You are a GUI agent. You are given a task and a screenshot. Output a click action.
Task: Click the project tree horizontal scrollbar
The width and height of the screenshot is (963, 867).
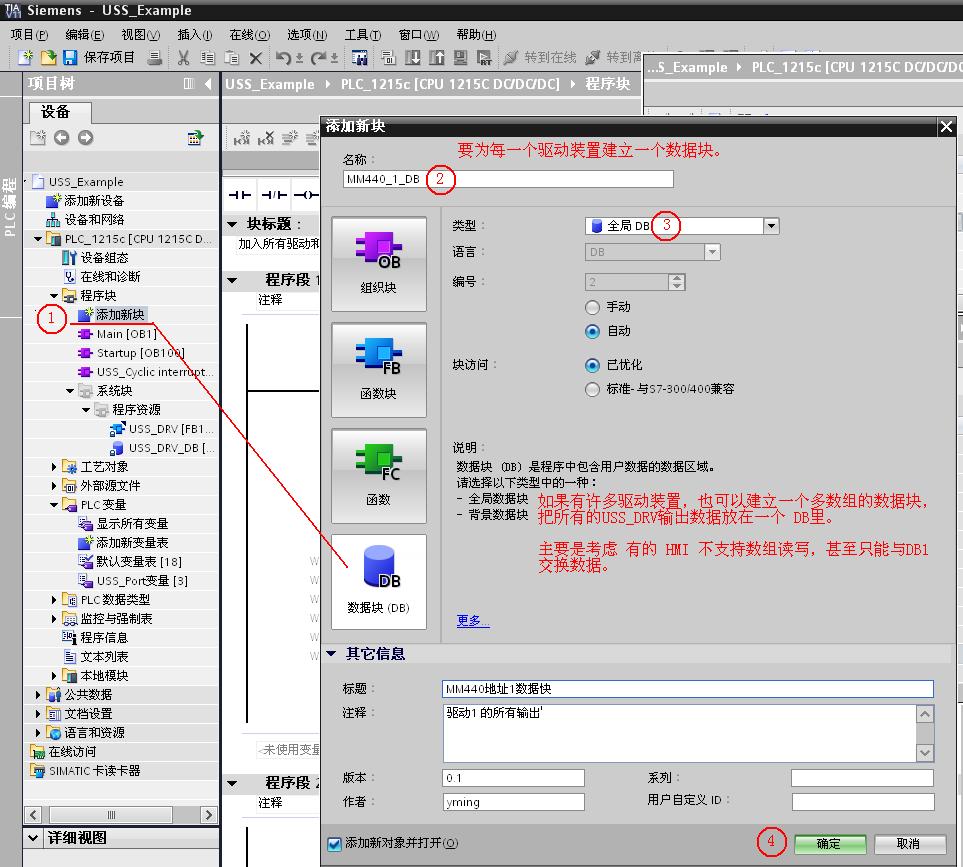tap(111, 815)
